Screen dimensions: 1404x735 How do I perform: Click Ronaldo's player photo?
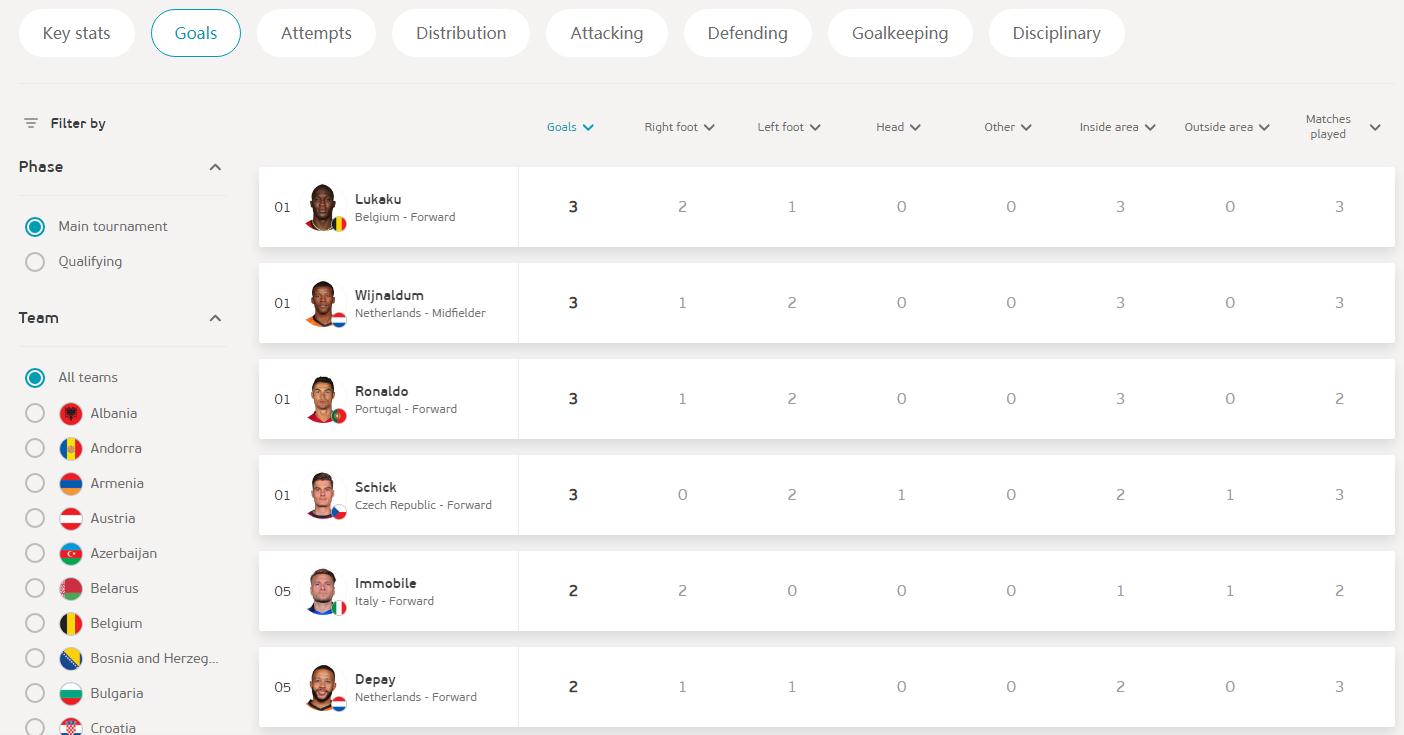point(322,399)
